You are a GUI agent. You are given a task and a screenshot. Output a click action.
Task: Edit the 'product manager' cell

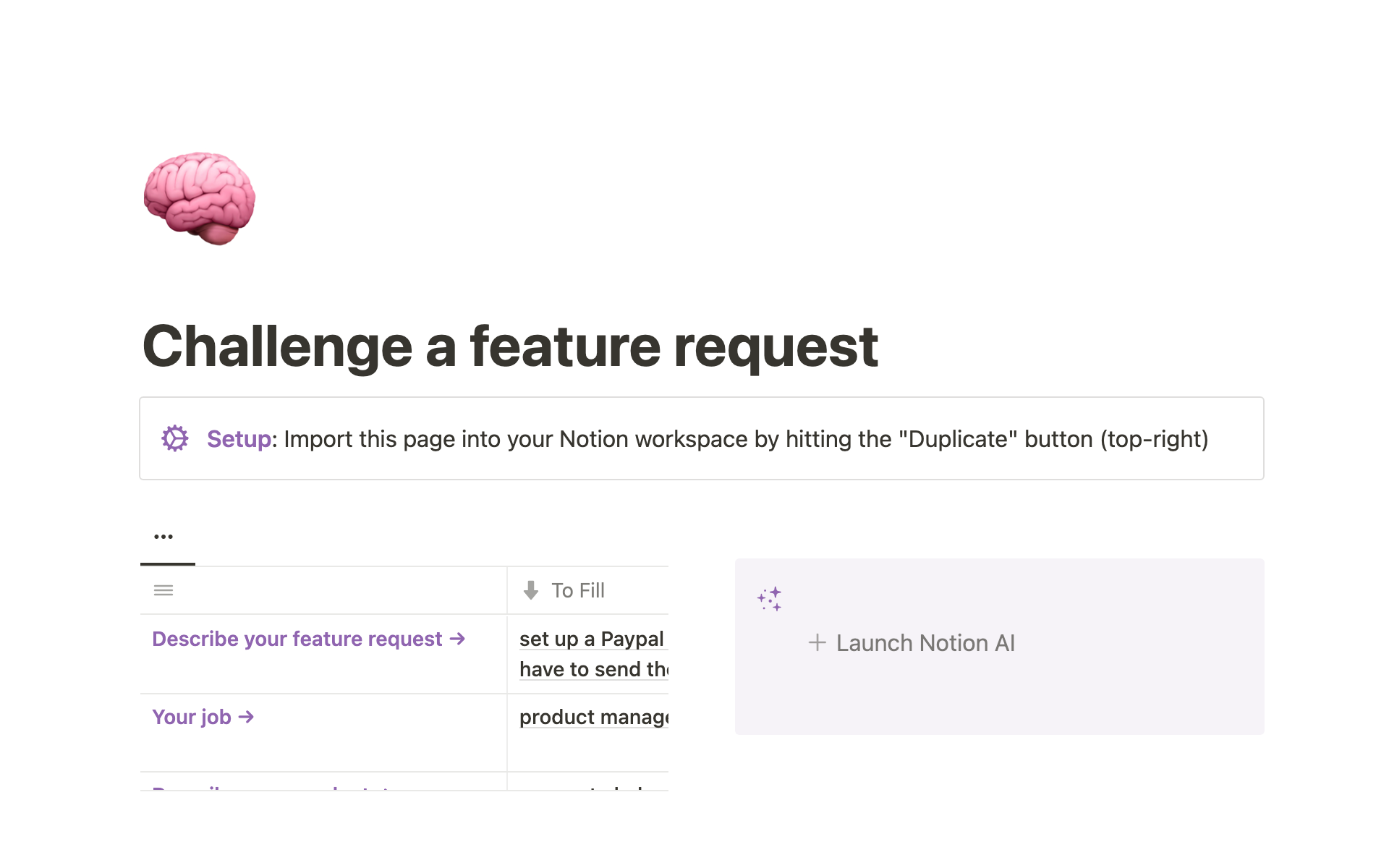click(593, 717)
